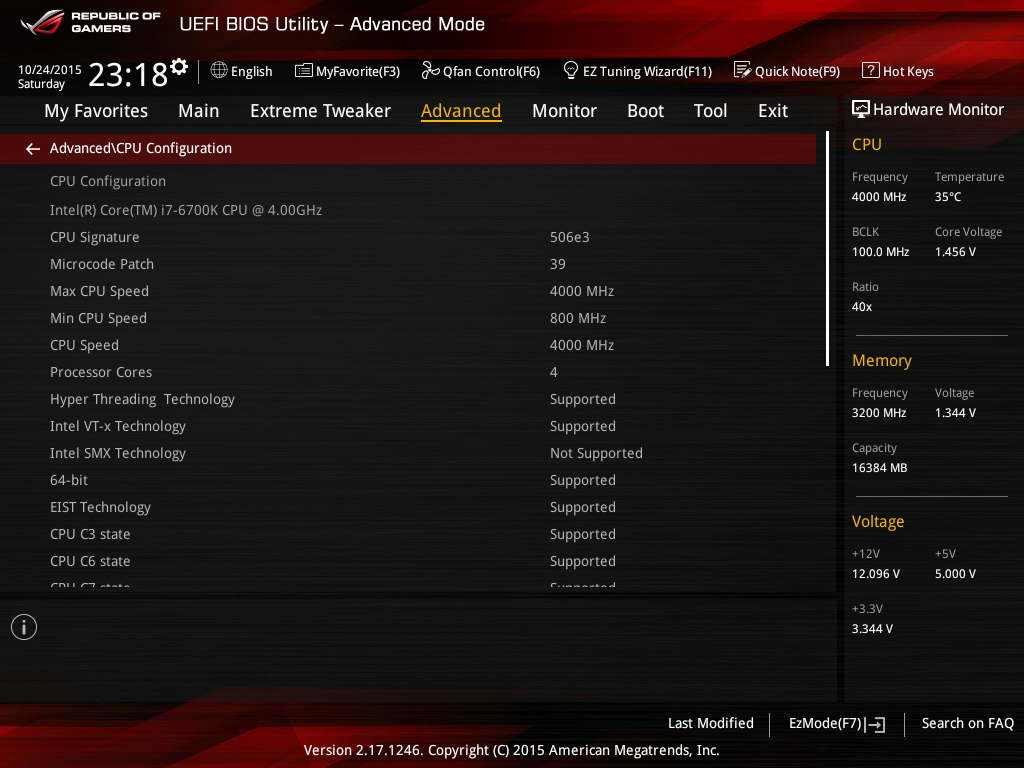1024x768 pixels.
Task: Click the 5.000 V reading
Action: 955,574
